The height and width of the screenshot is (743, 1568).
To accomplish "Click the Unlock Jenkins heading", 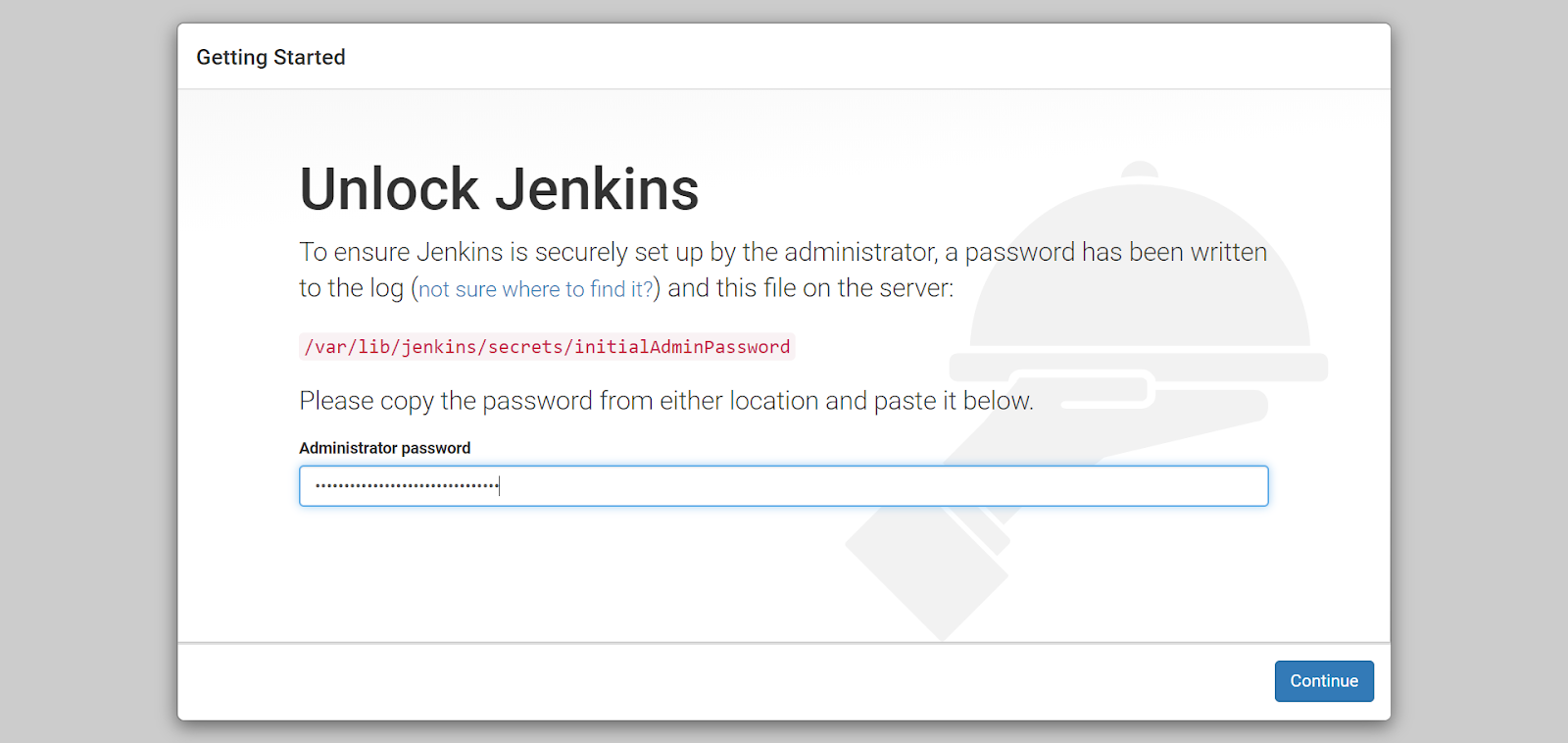I will point(499,189).
